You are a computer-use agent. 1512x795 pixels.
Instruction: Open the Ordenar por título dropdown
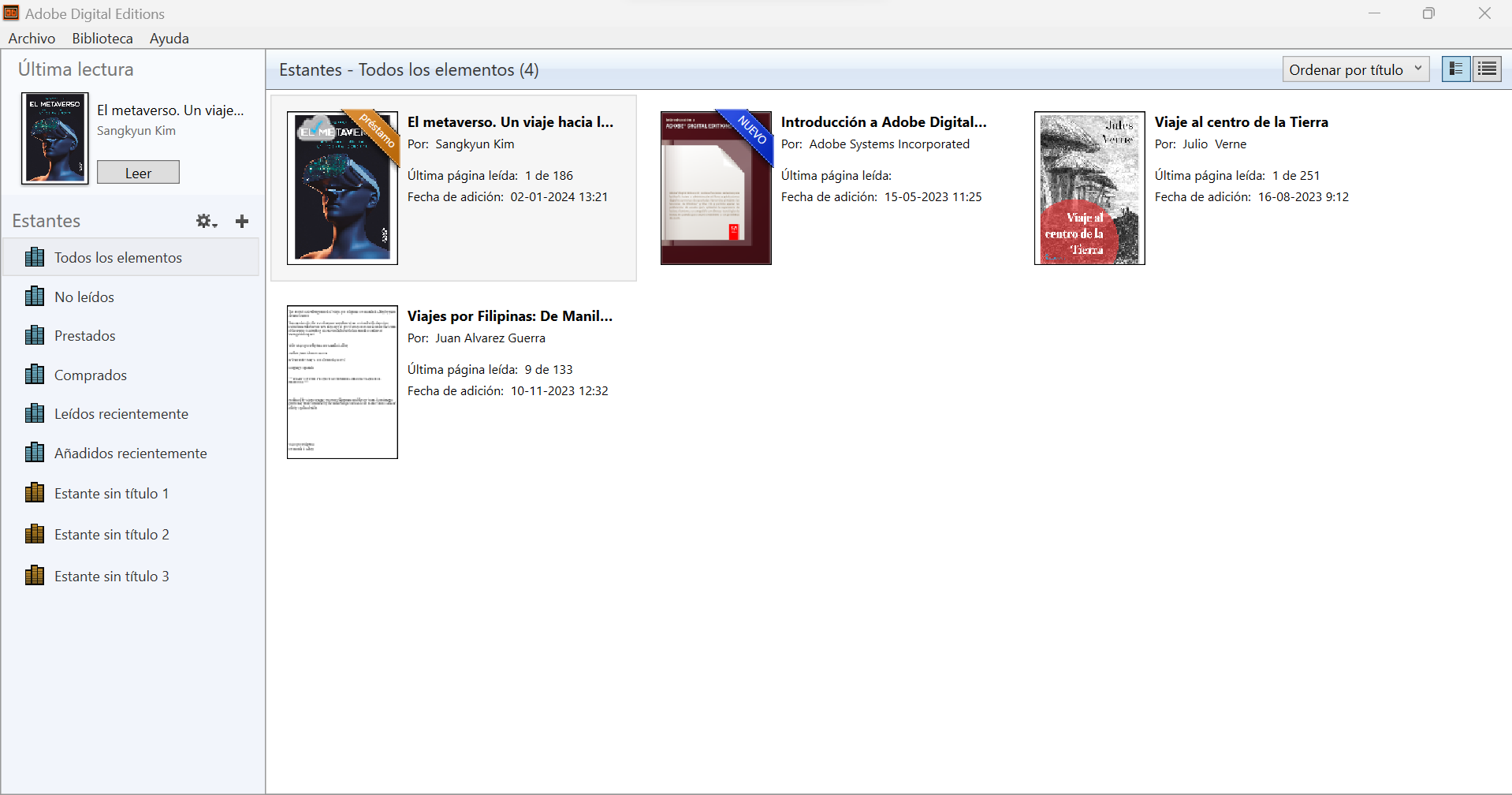coord(1355,69)
